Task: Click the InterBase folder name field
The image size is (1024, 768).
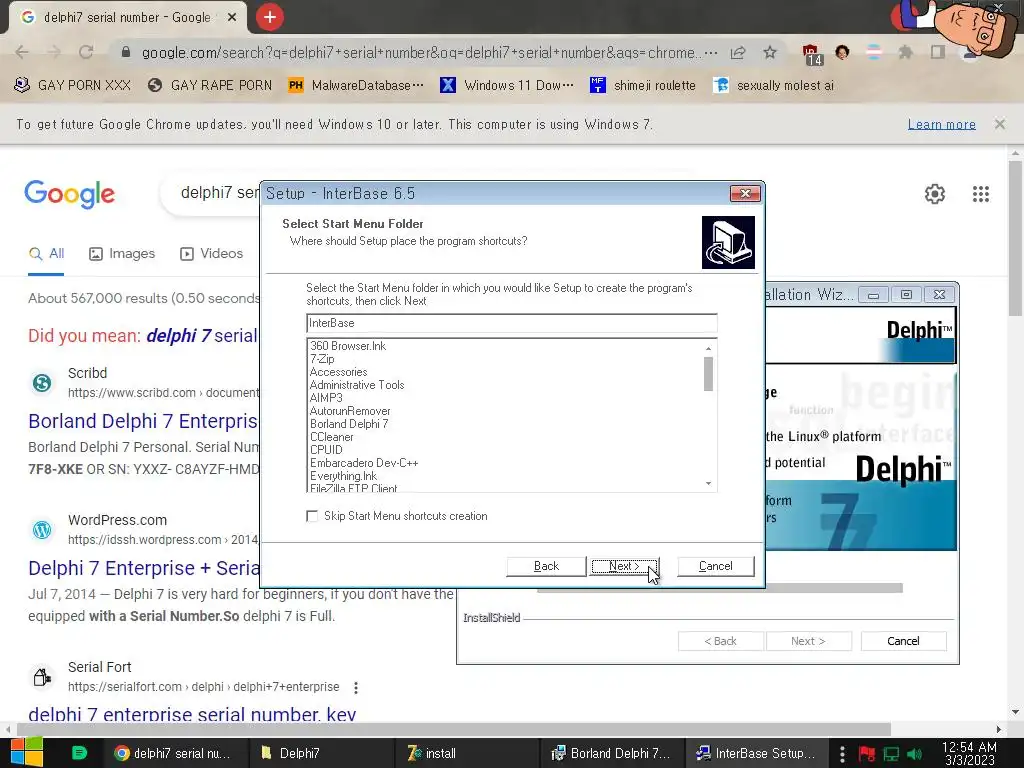Action: pyautogui.click(x=512, y=323)
